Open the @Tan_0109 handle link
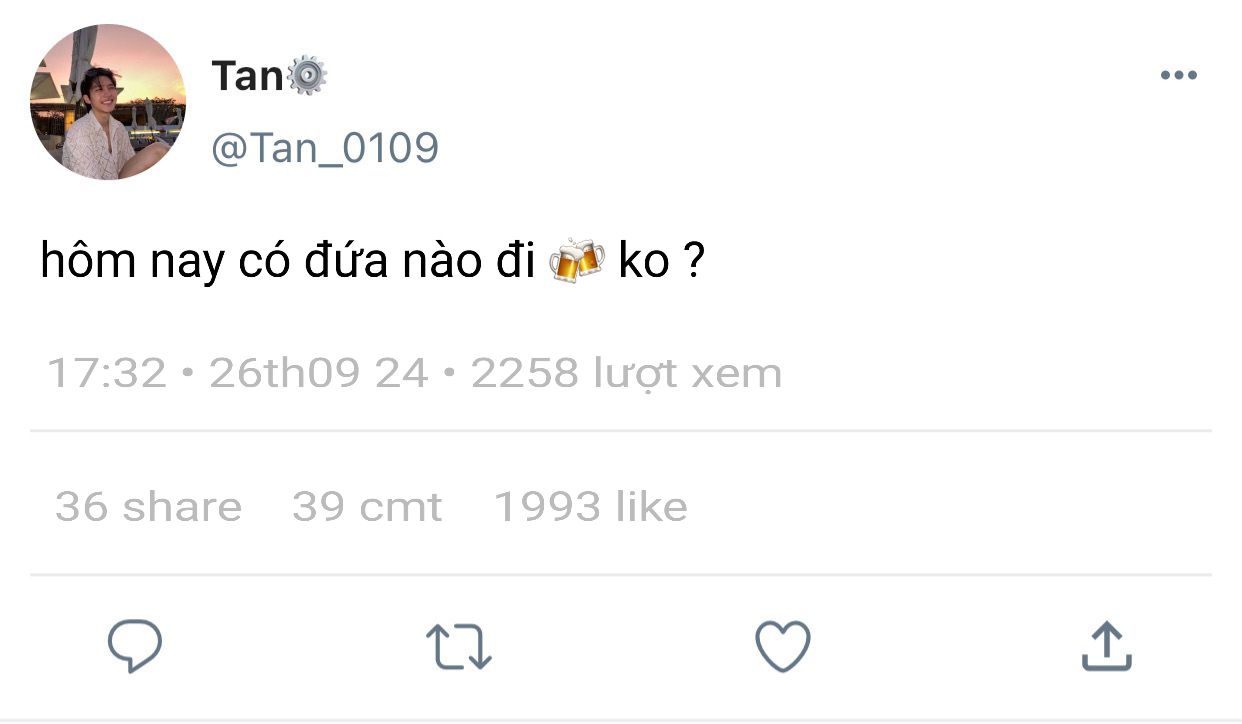The width and height of the screenshot is (1242, 724). (x=325, y=148)
